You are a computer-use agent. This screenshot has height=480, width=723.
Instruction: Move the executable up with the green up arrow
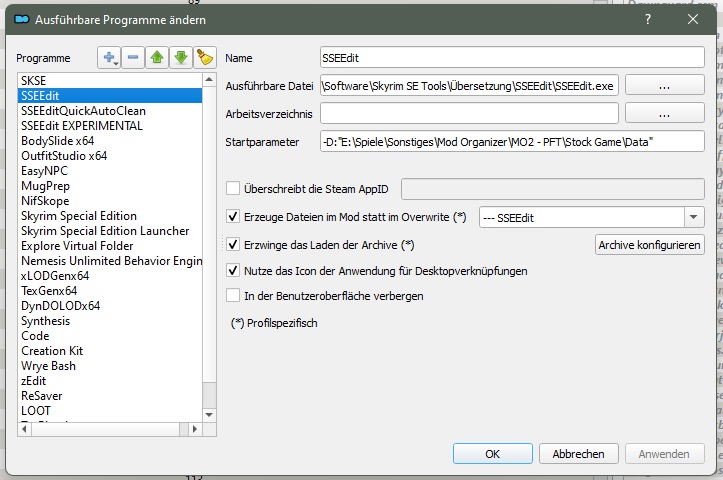(x=158, y=58)
